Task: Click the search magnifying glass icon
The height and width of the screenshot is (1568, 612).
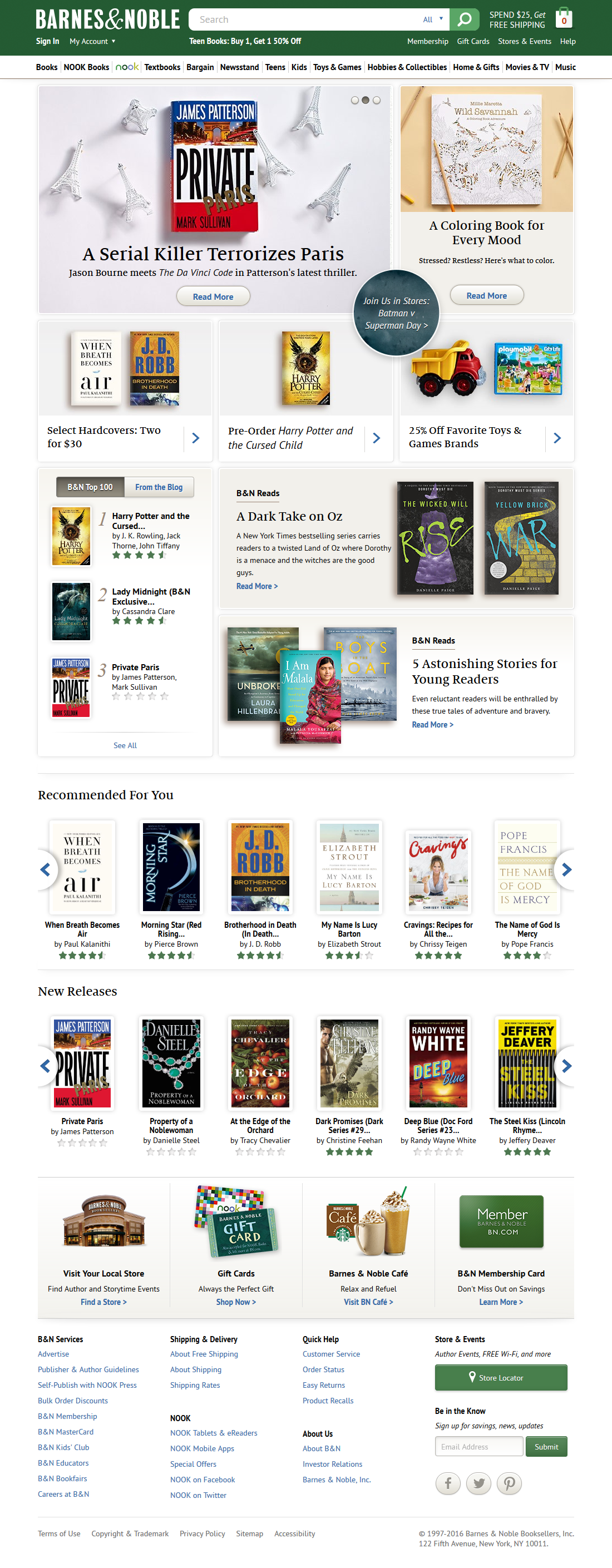Action: [x=465, y=19]
